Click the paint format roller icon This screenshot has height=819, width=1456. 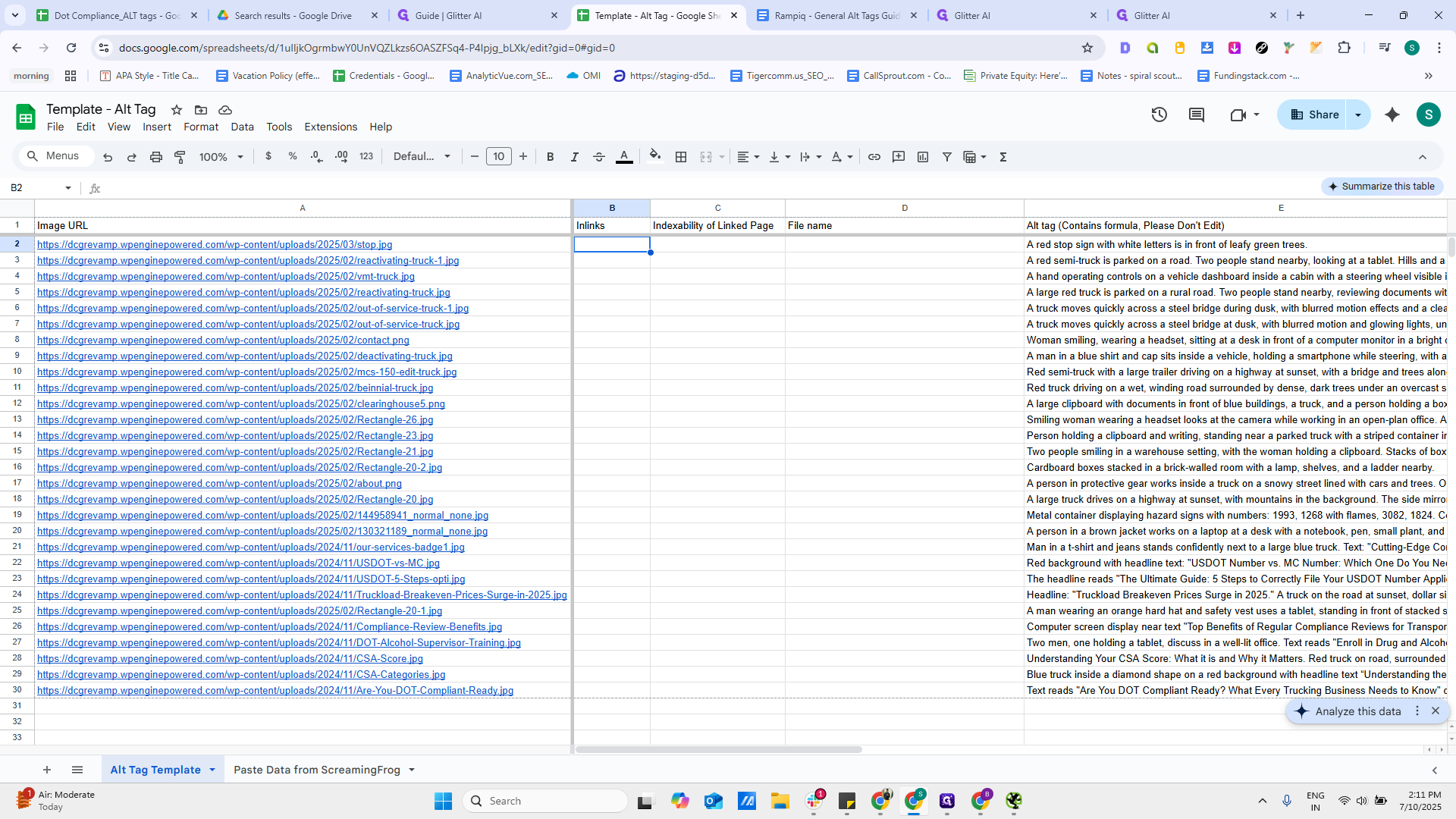point(180,157)
